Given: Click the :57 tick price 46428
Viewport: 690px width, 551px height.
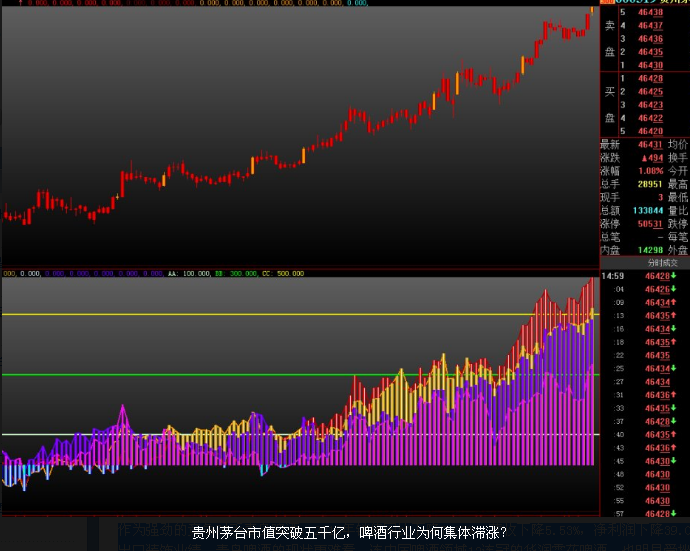Looking at the screenshot, I should 657,514.
